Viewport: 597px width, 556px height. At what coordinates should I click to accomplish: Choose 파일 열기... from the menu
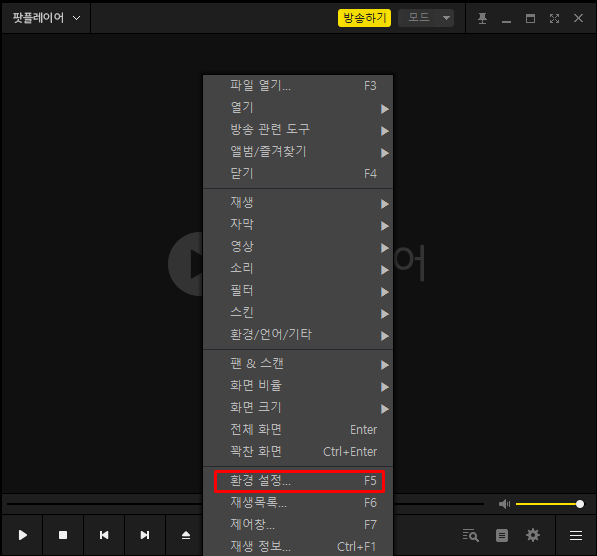(298, 86)
